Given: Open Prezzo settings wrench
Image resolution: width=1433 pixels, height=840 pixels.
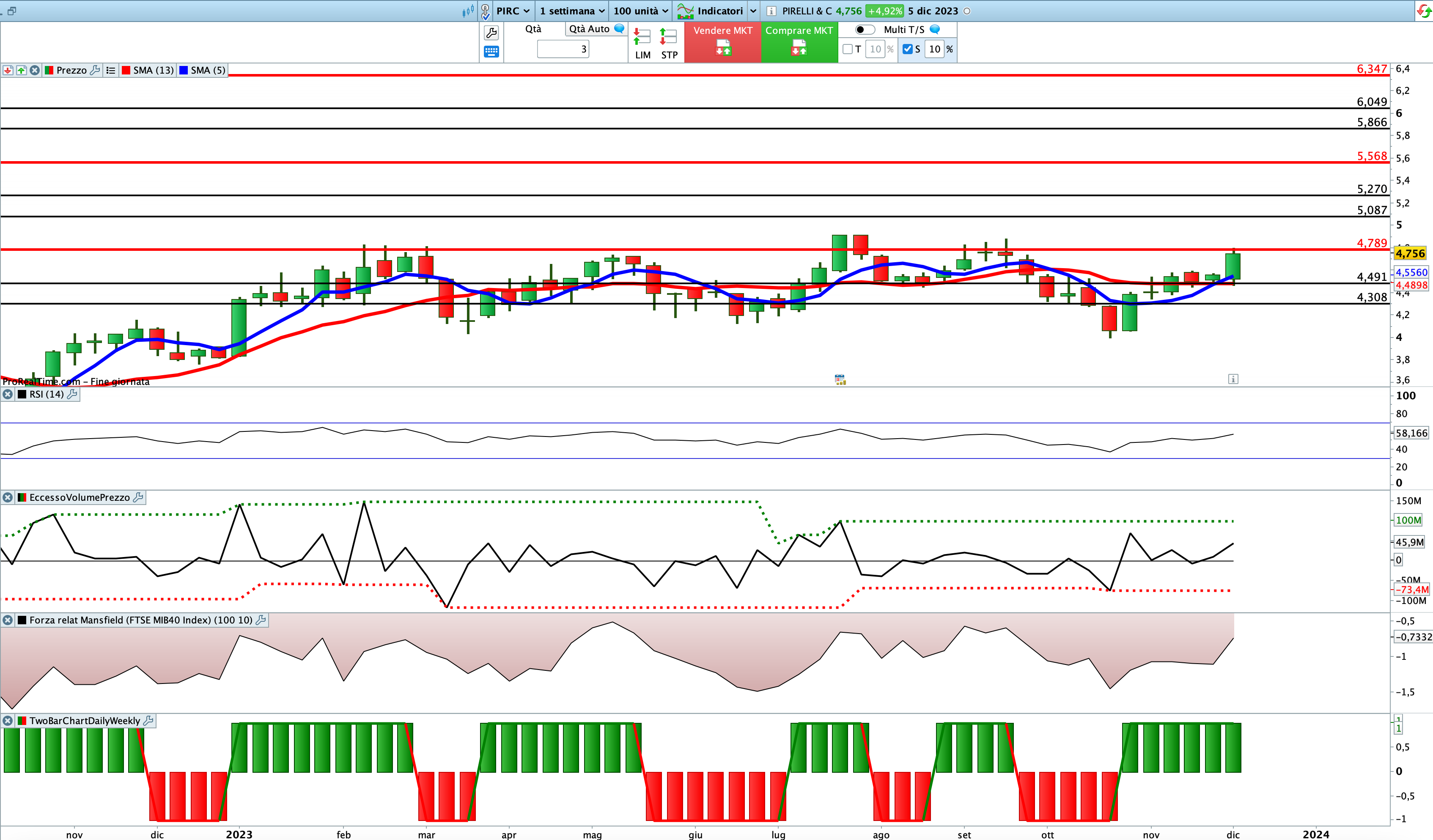Looking at the screenshot, I should [95, 70].
